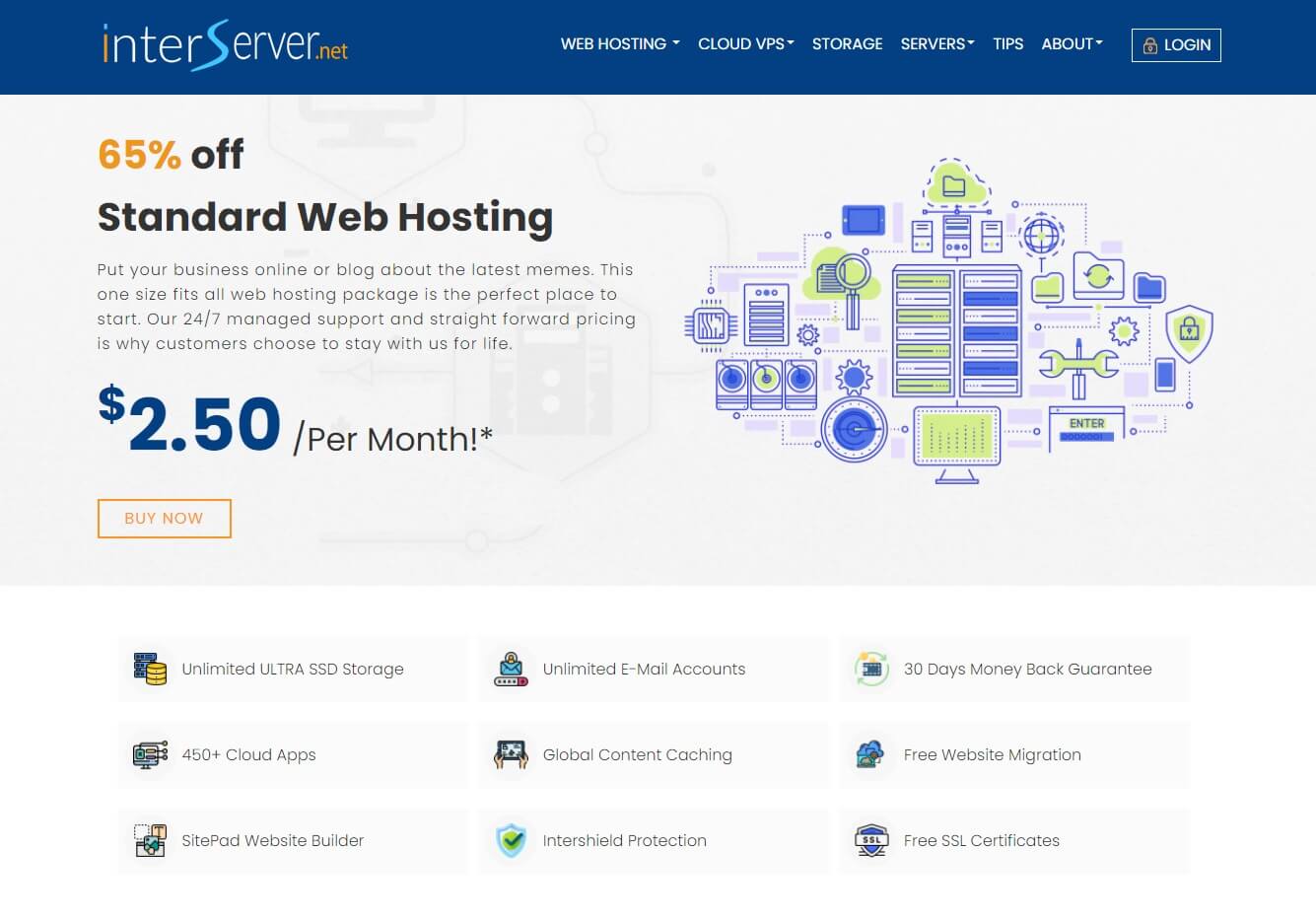Click the Free Website Migration label
The height and width of the screenshot is (922, 1316).
(x=992, y=754)
